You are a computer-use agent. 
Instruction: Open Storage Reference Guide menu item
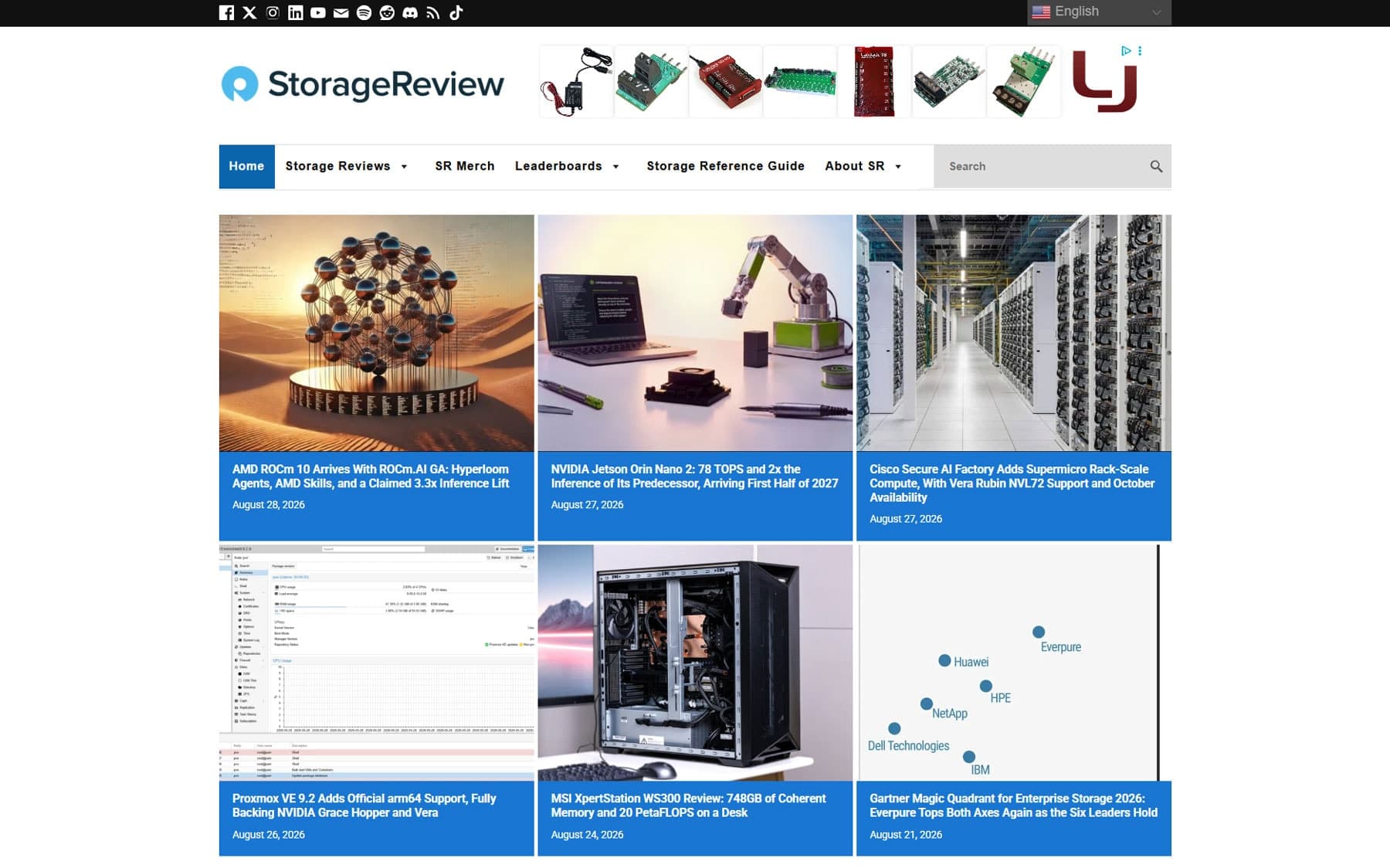click(726, 166)
